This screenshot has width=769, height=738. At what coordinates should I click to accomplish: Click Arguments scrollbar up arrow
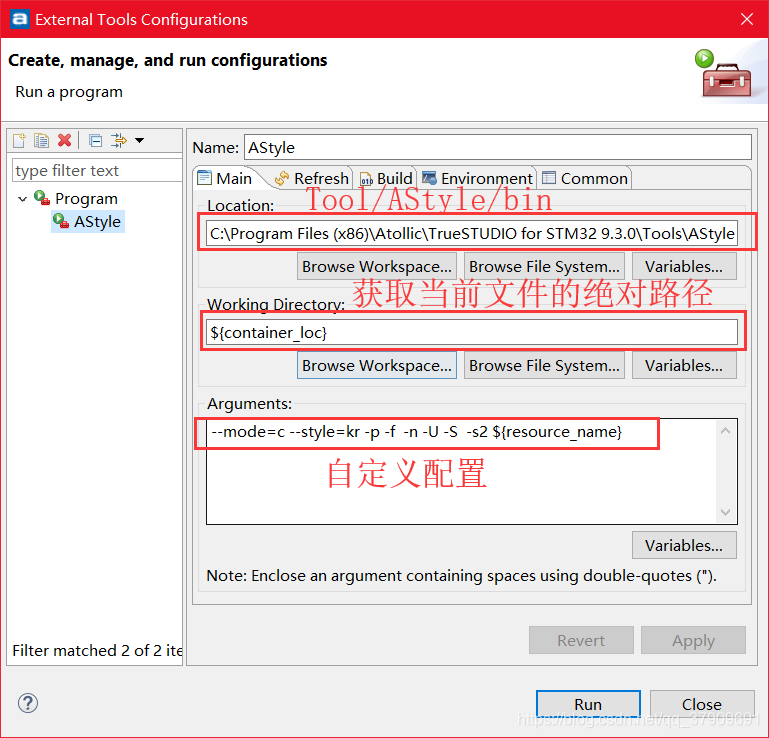(726, 431)
